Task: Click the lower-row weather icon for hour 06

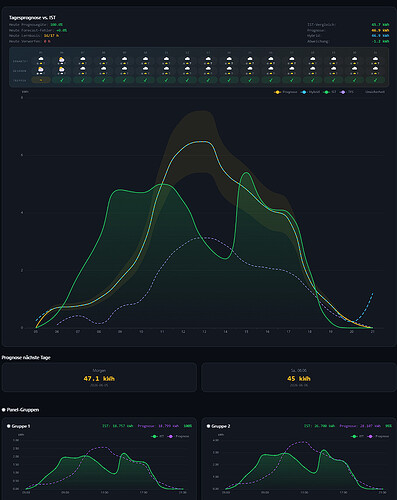Action: 62,69
